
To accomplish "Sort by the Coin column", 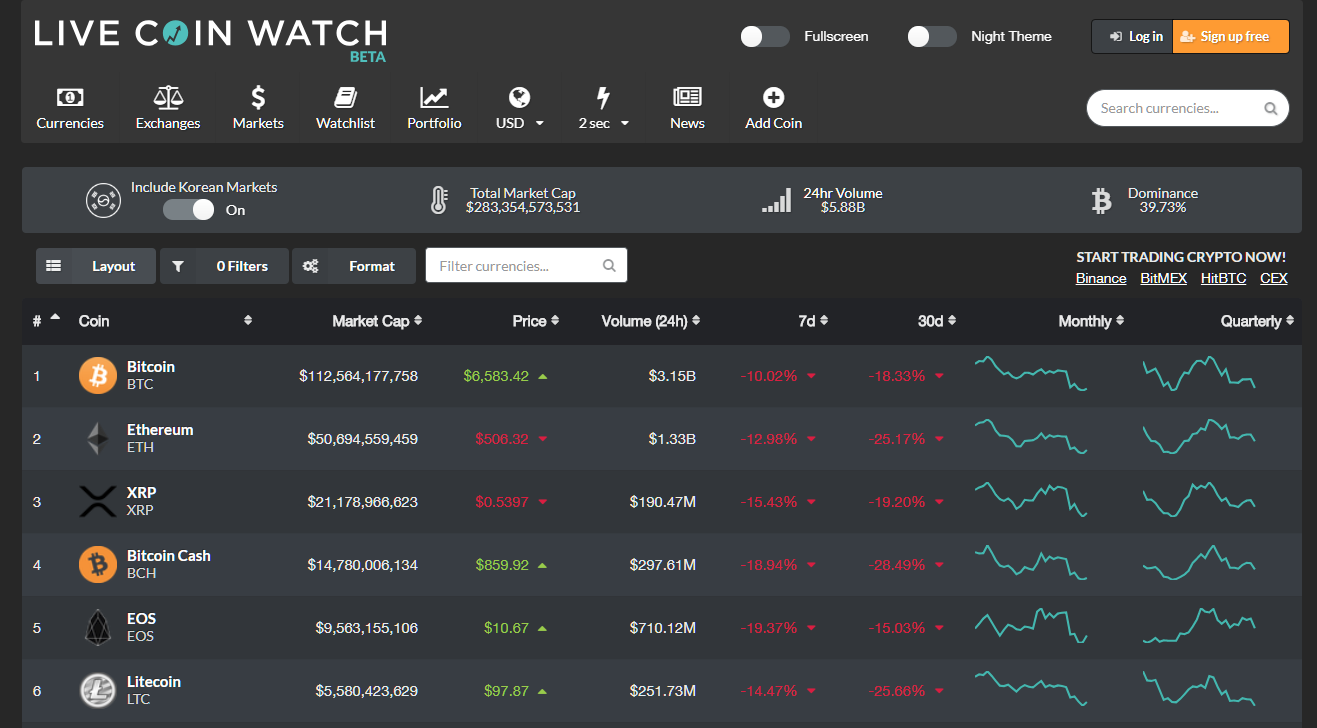I will [x=165, y=321].
